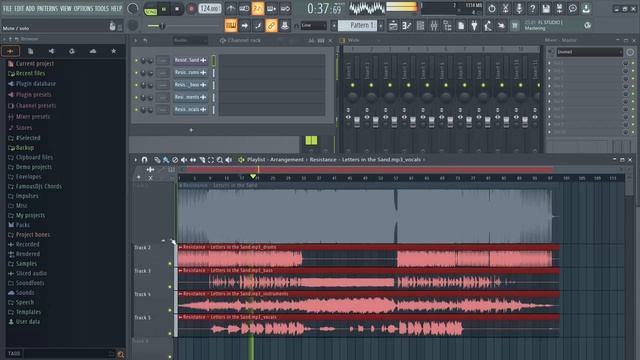
Task: Open the EDIT menu
Action: tap(19, 9)
